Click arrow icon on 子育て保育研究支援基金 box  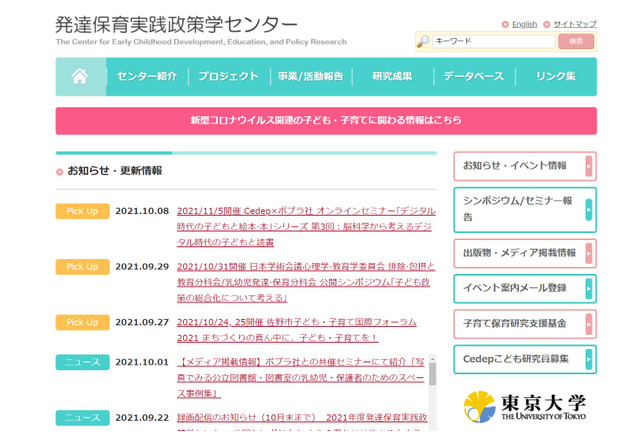(x=589, y=324)
